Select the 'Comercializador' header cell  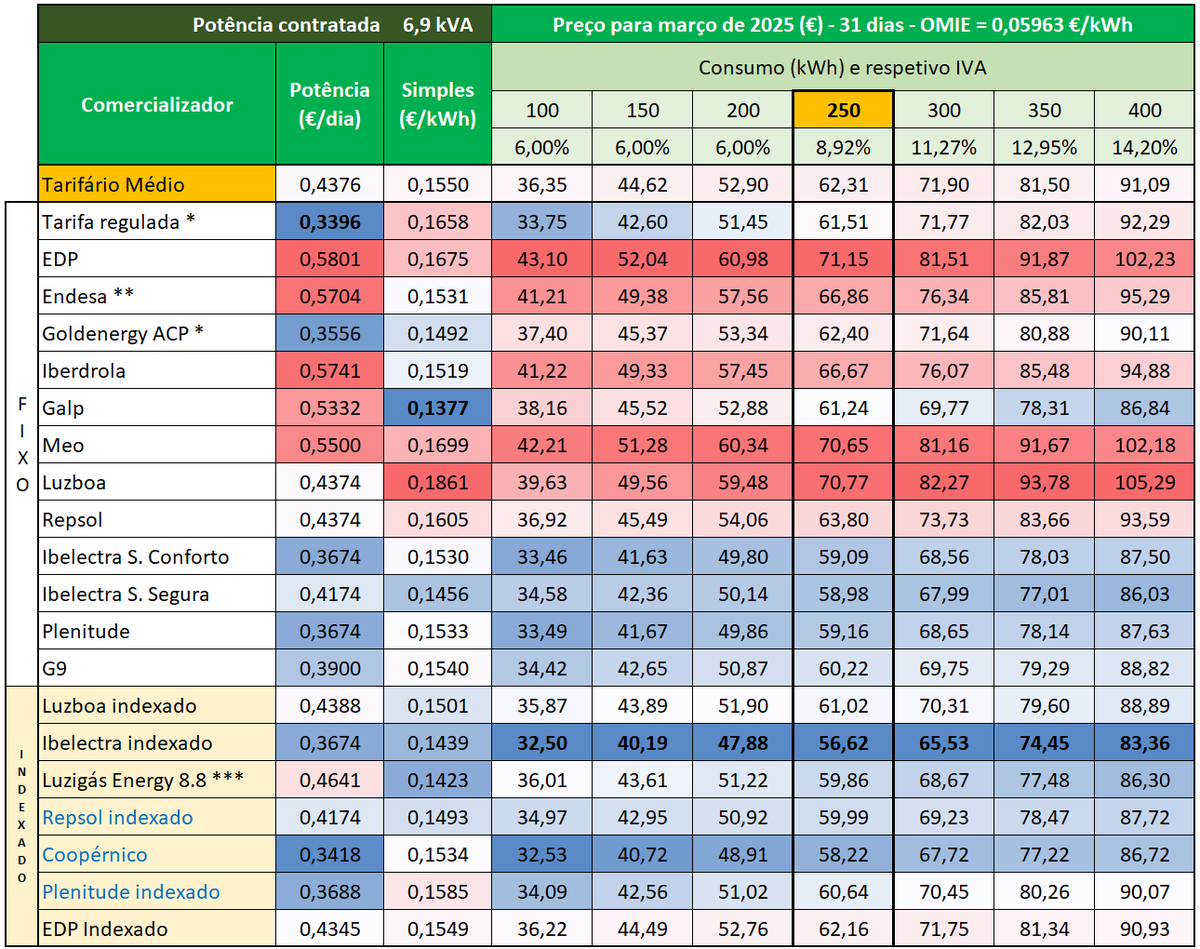(157, 104)
